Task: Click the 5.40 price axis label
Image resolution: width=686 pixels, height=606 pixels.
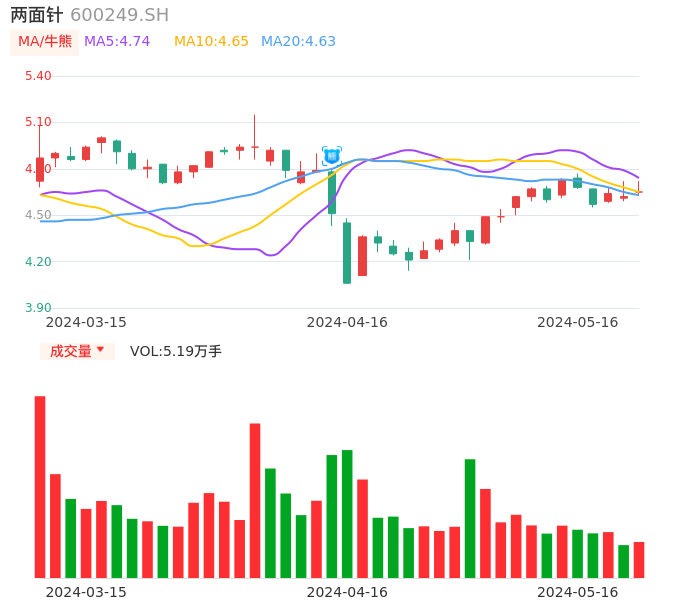Action: pos(38,76)
